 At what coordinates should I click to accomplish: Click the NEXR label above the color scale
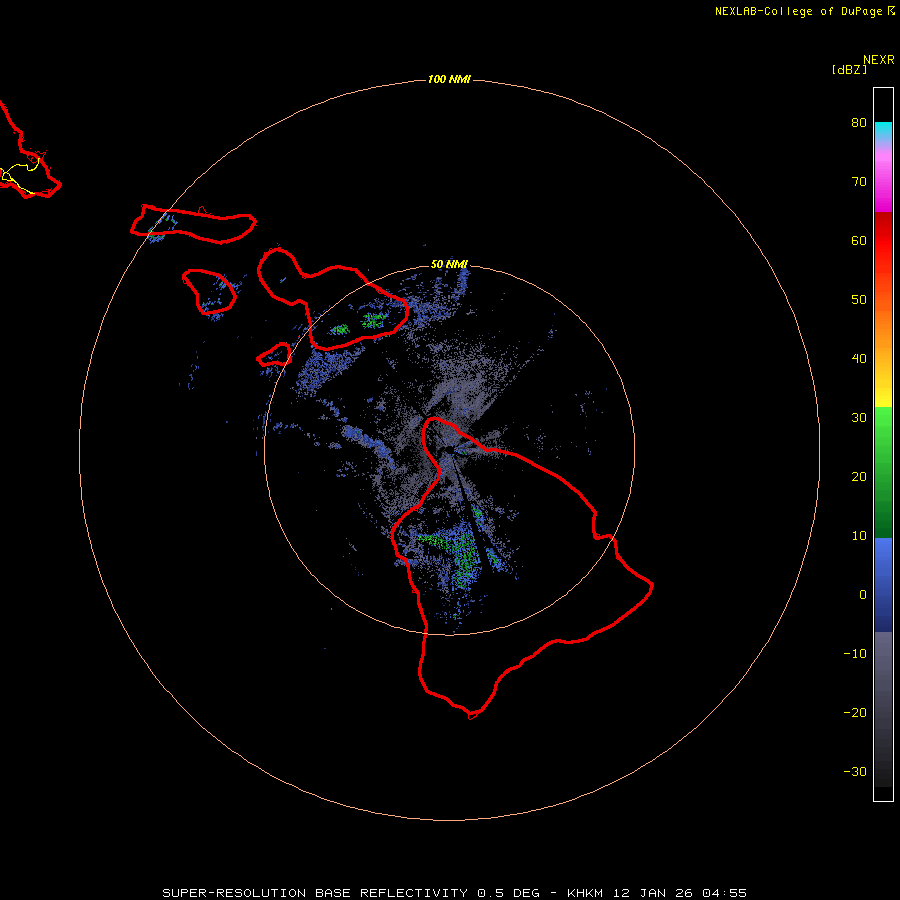click(879, 60)
